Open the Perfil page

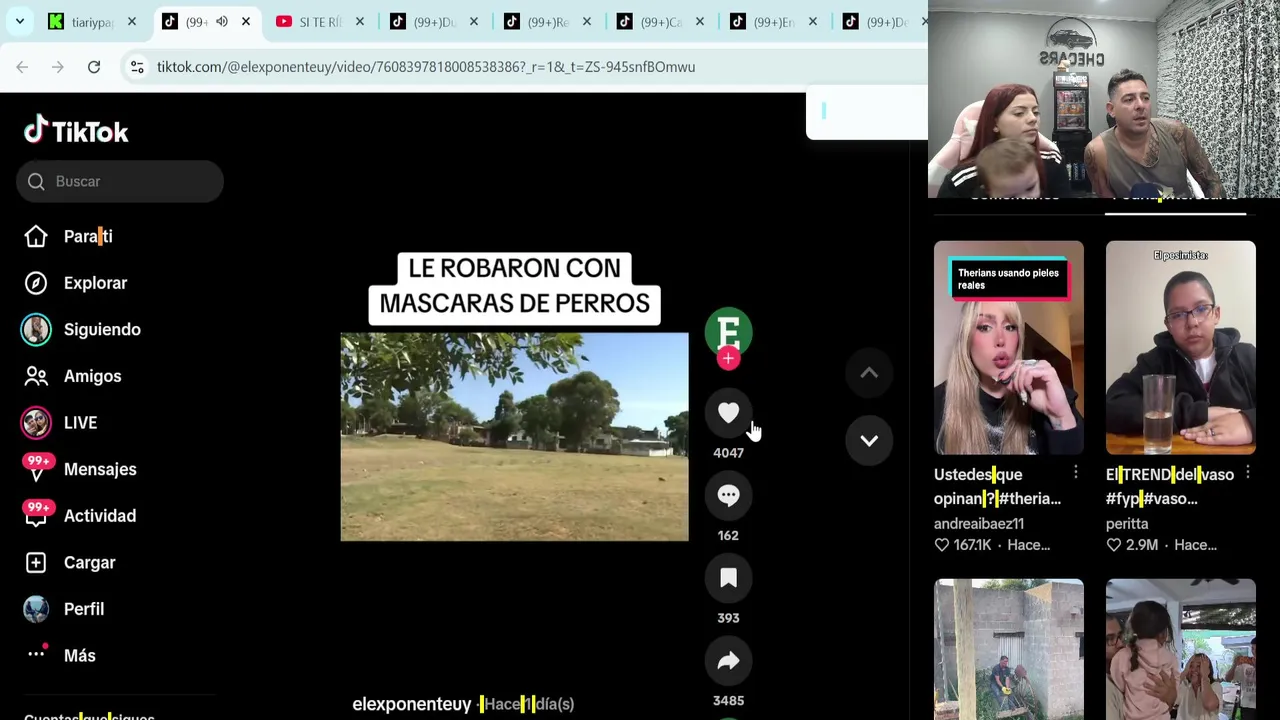(84, 609)
